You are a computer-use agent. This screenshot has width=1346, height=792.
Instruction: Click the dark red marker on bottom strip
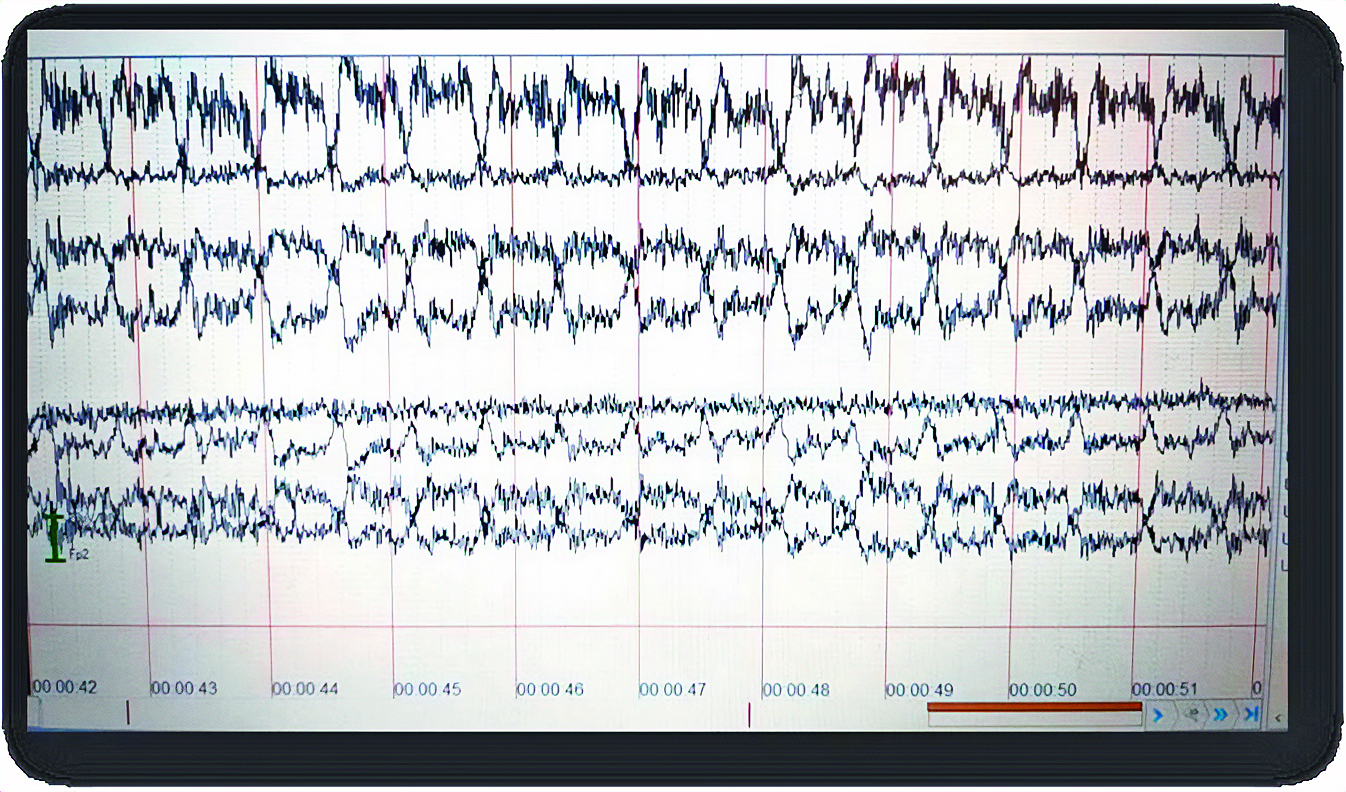click(128, 712)
